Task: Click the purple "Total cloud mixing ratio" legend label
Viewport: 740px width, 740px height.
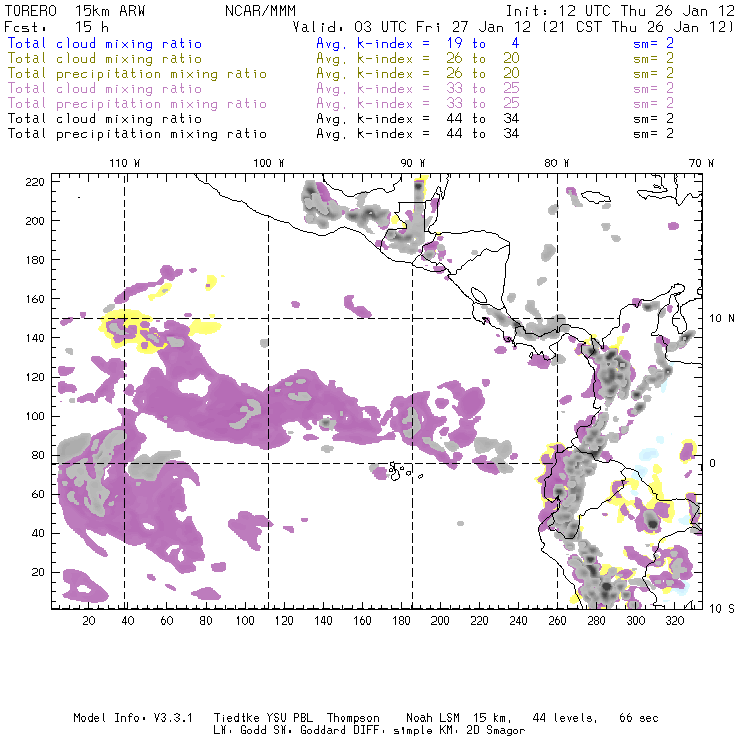Action: [105, 89]
